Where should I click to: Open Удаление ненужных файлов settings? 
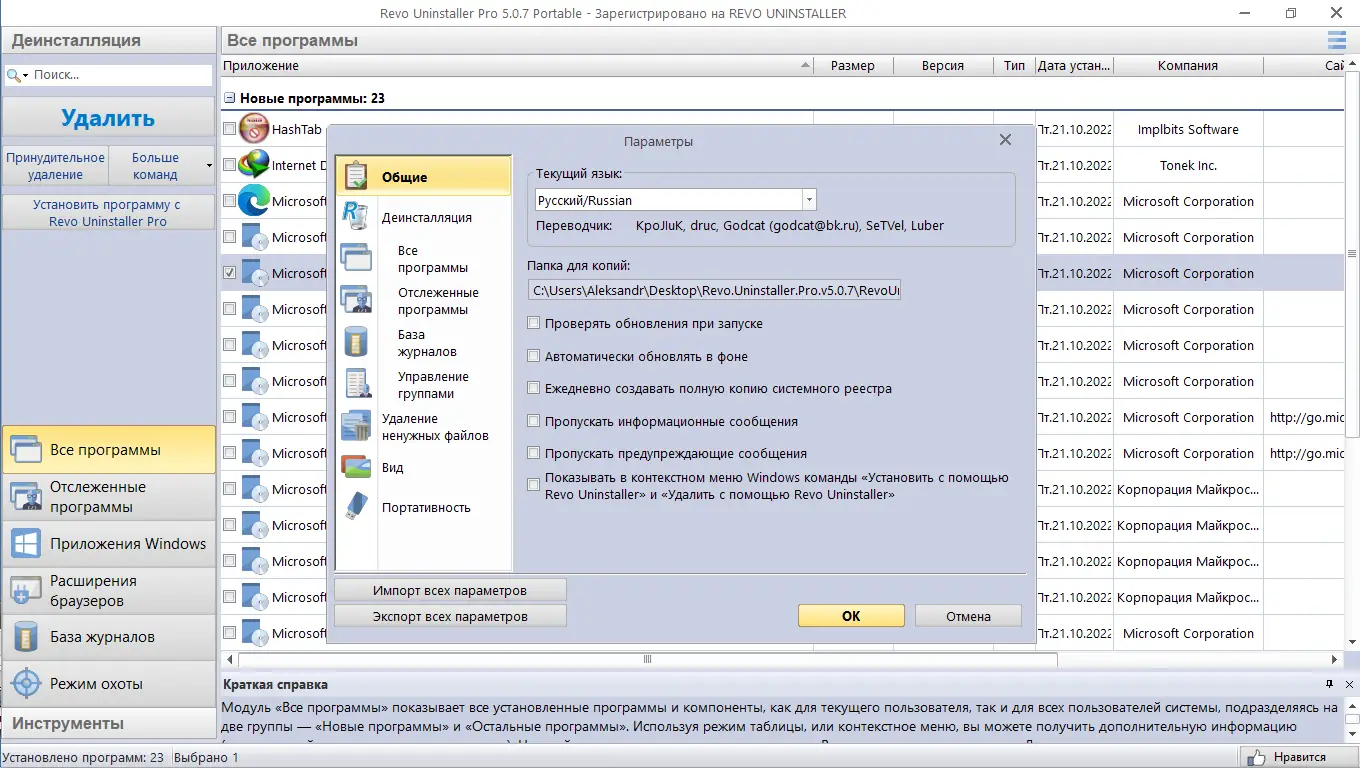click(435, 427)
